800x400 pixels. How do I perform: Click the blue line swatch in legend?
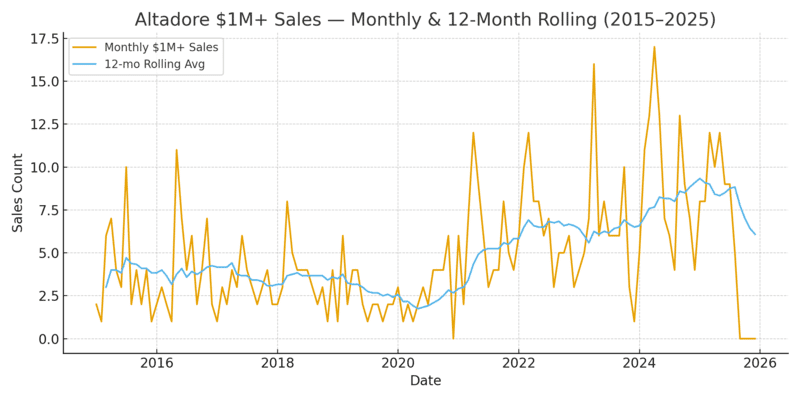pyautogui.click(x=87, y=64)
